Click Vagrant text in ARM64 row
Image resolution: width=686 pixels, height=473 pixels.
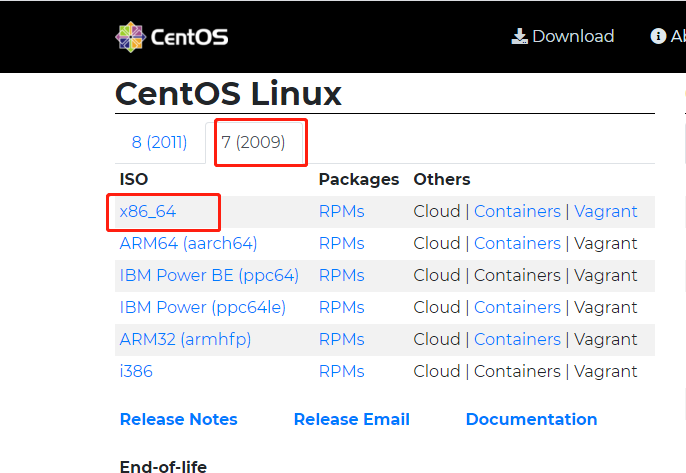(x=606, y=243)
